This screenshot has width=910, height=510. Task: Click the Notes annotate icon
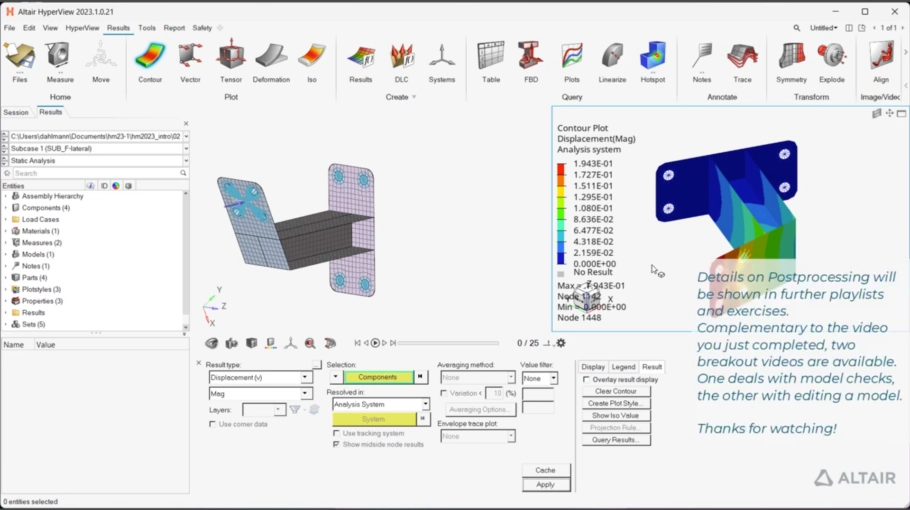[702, 62]
